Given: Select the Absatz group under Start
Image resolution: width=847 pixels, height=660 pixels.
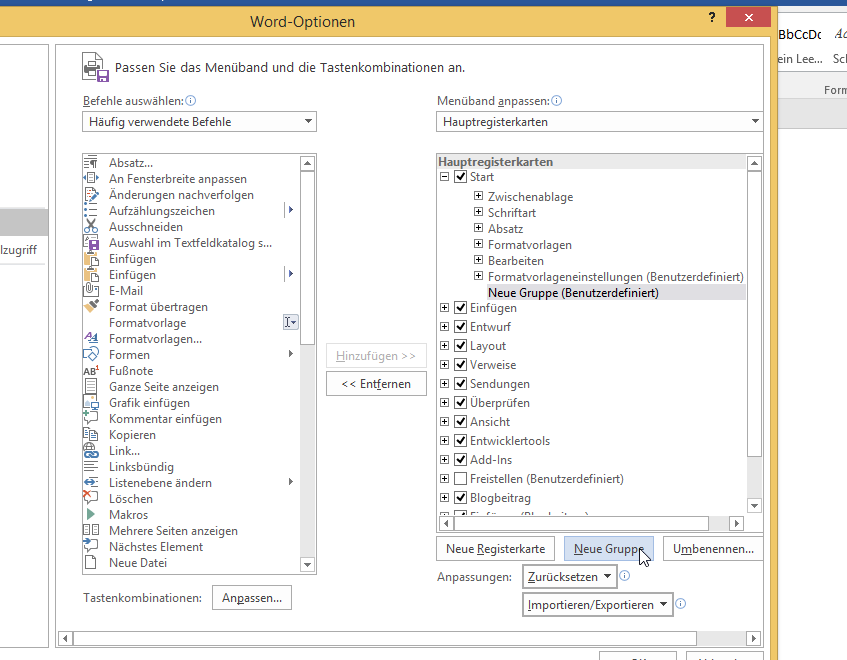Looking at the screenshot, I should [x=505, y=229].
